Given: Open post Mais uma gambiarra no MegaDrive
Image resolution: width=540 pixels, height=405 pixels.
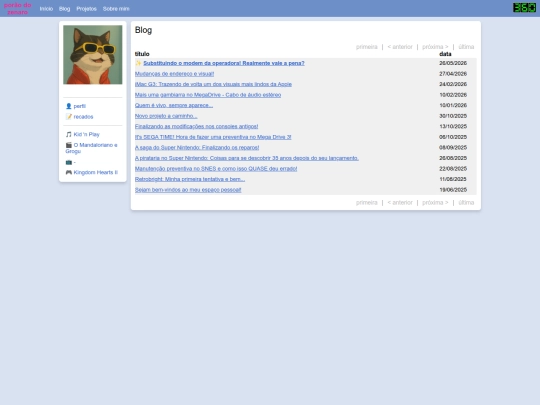Looking at the screenshot, I should 208,95.
